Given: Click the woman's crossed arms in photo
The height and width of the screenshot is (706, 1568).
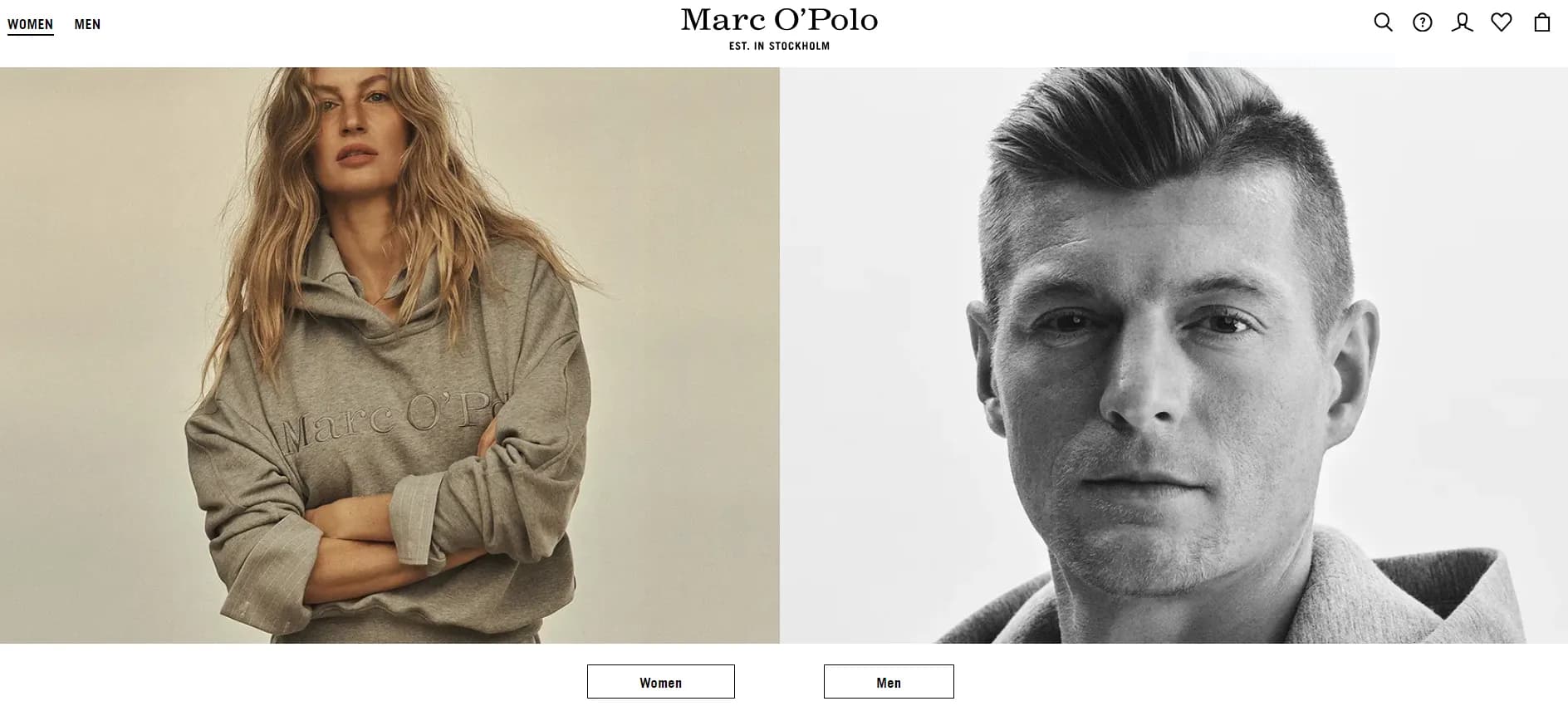Looking at the screenshot, I should [399, 532].
